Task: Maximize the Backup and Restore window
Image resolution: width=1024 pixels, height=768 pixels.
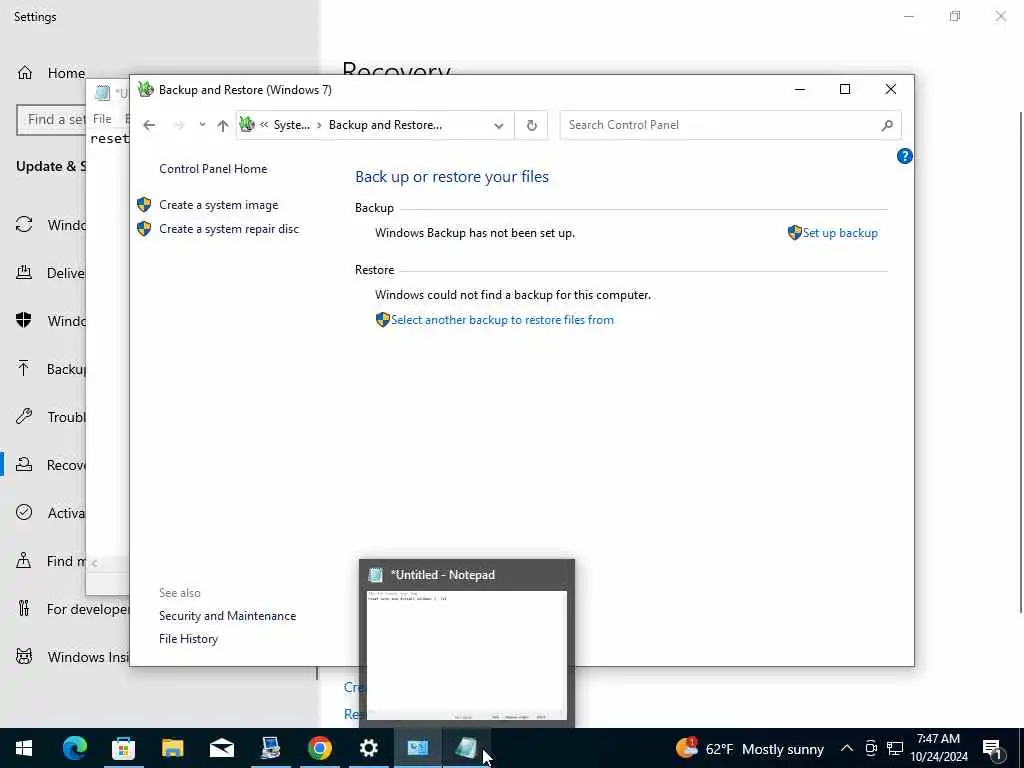Action: click(x=844, y=89)
